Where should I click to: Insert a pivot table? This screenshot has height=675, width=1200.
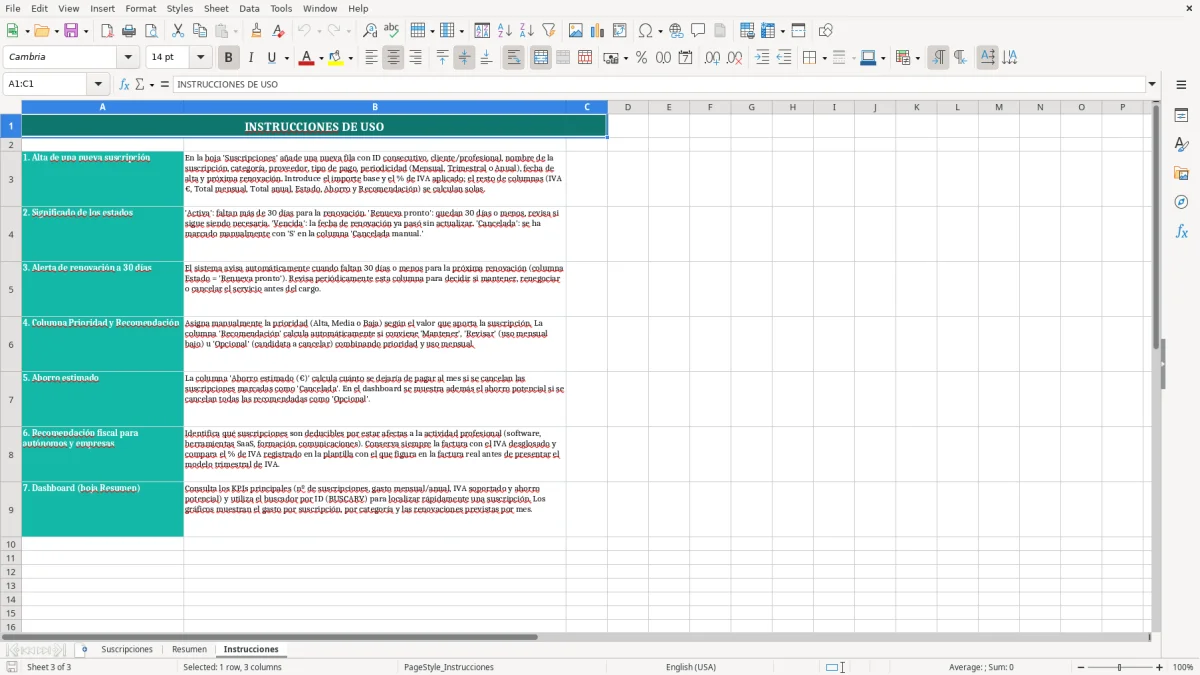620,31
